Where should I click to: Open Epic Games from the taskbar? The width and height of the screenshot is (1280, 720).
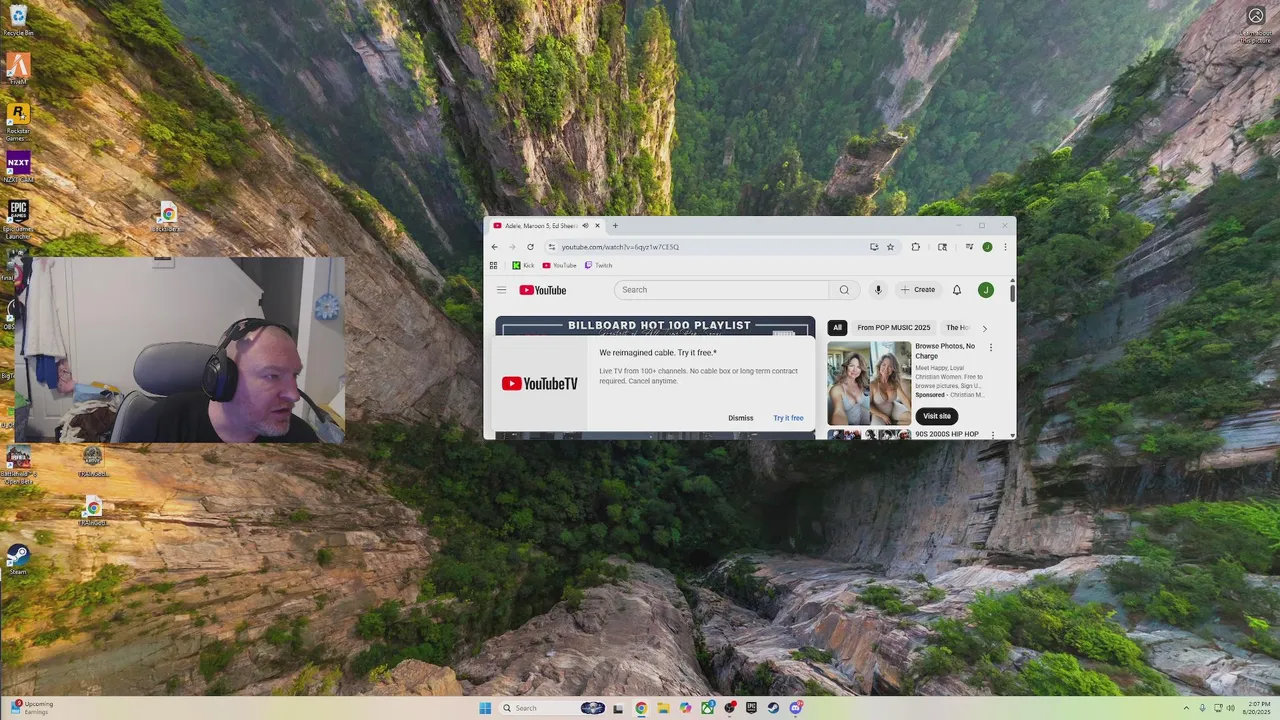click(x=751, y=708)
